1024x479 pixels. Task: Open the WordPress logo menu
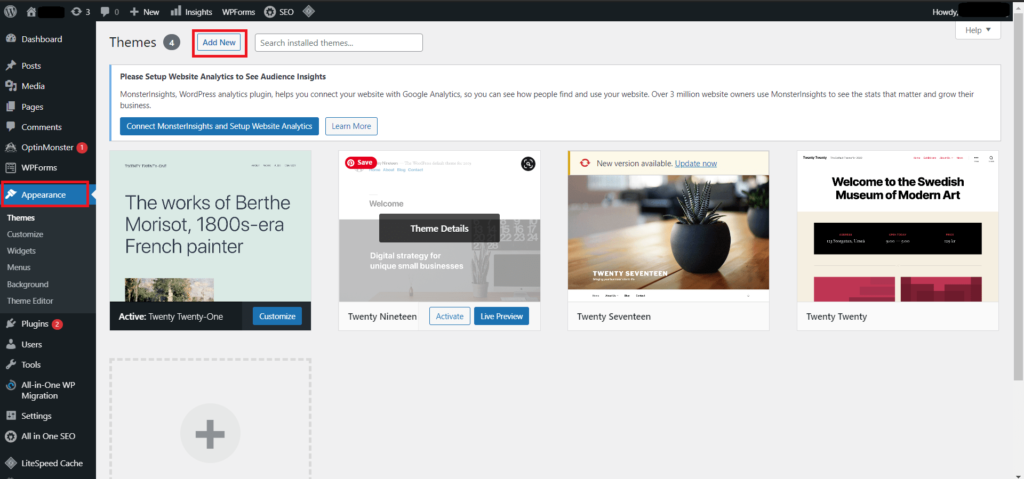coord(10,11)
